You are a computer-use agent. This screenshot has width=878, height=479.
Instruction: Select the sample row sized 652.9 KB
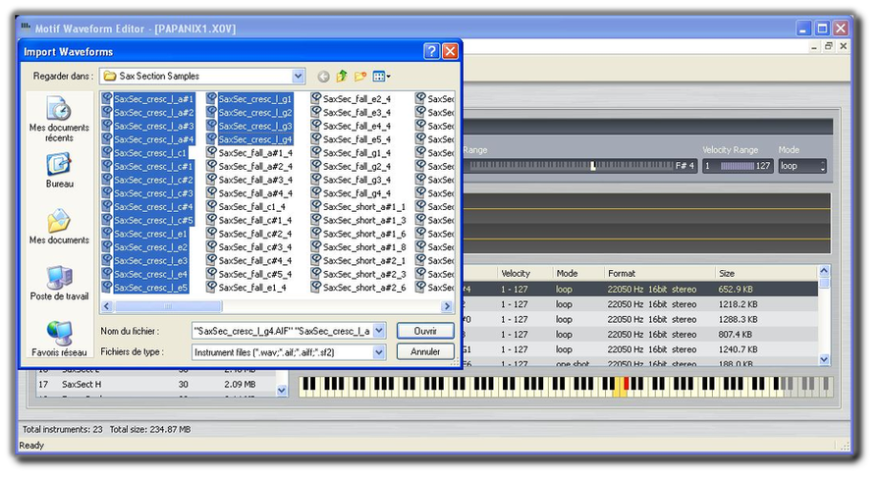[x=640, y=290]
